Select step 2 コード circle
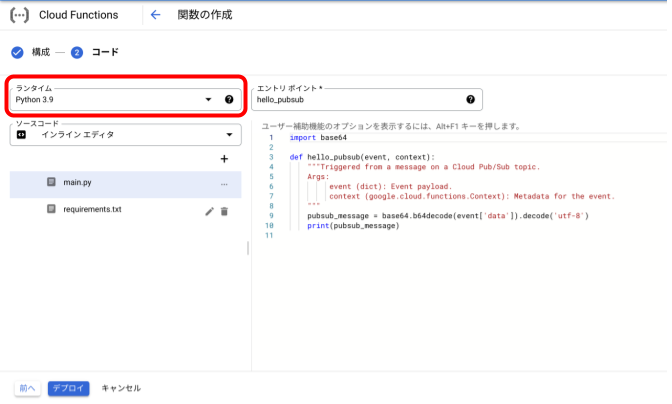 tap(77, 52)
